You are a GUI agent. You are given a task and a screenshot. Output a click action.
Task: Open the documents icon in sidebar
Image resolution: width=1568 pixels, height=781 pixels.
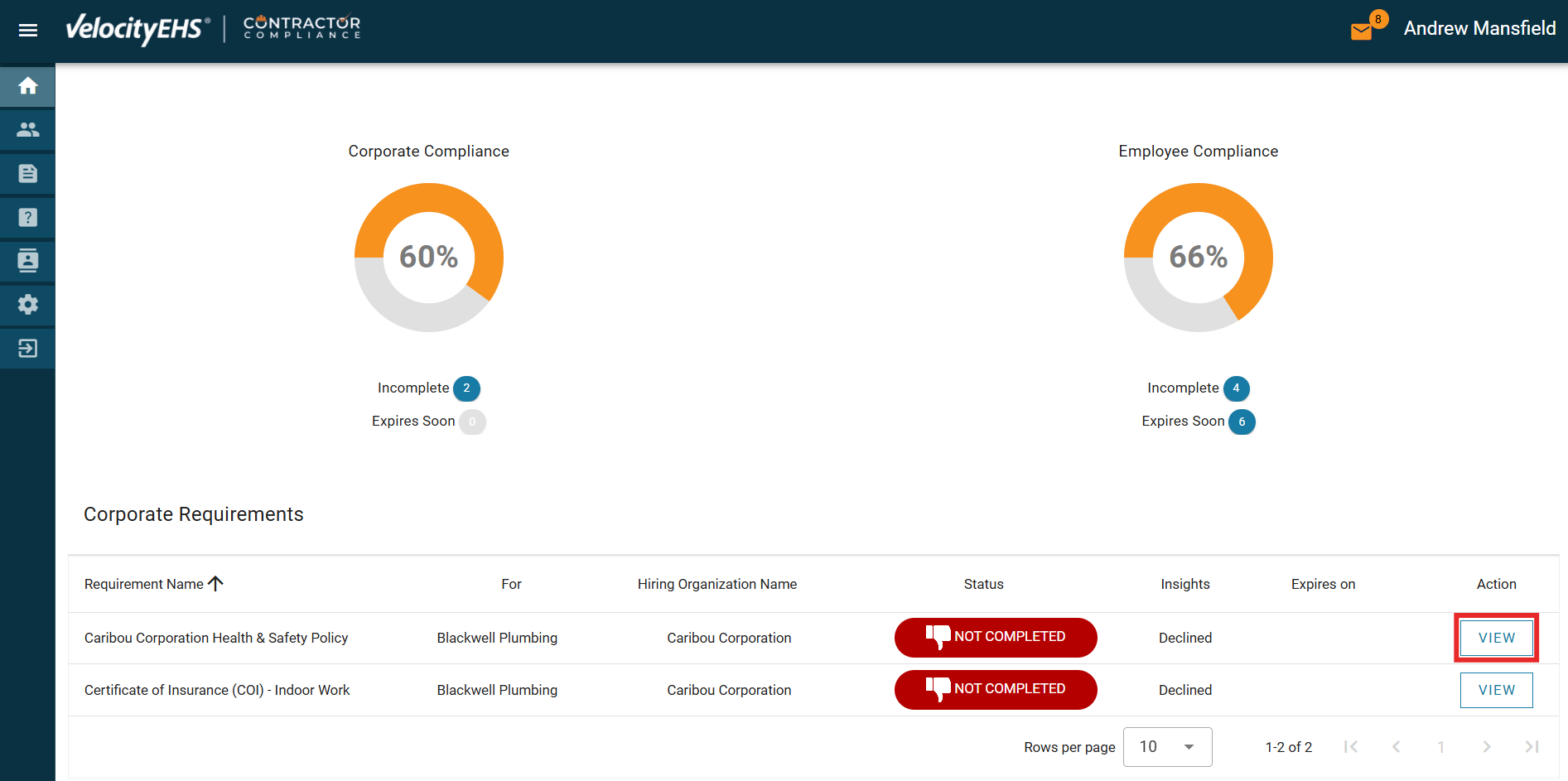point(28,174)
